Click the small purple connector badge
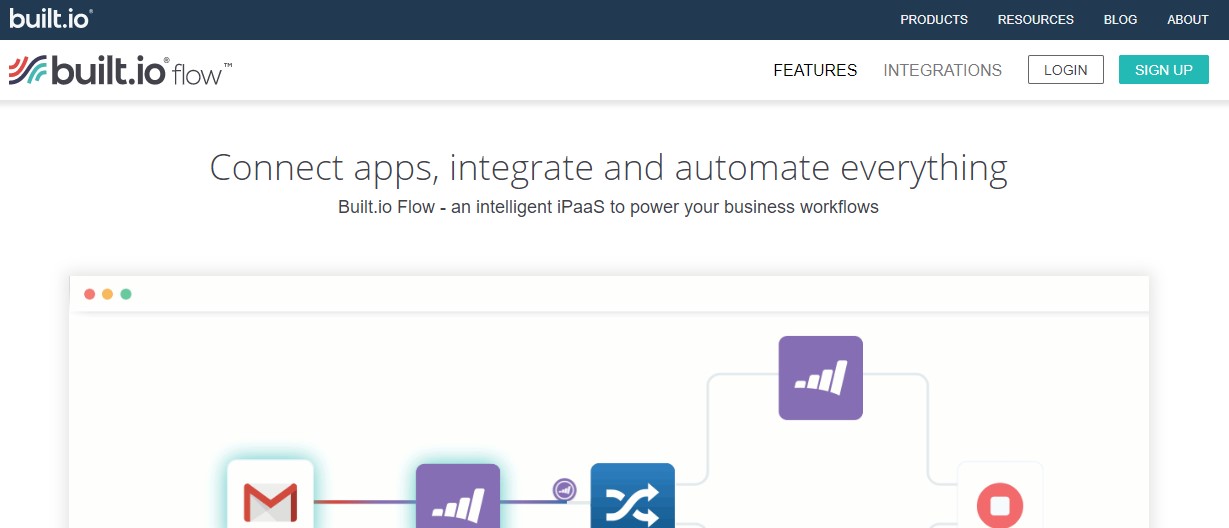 tap(564, 489)
